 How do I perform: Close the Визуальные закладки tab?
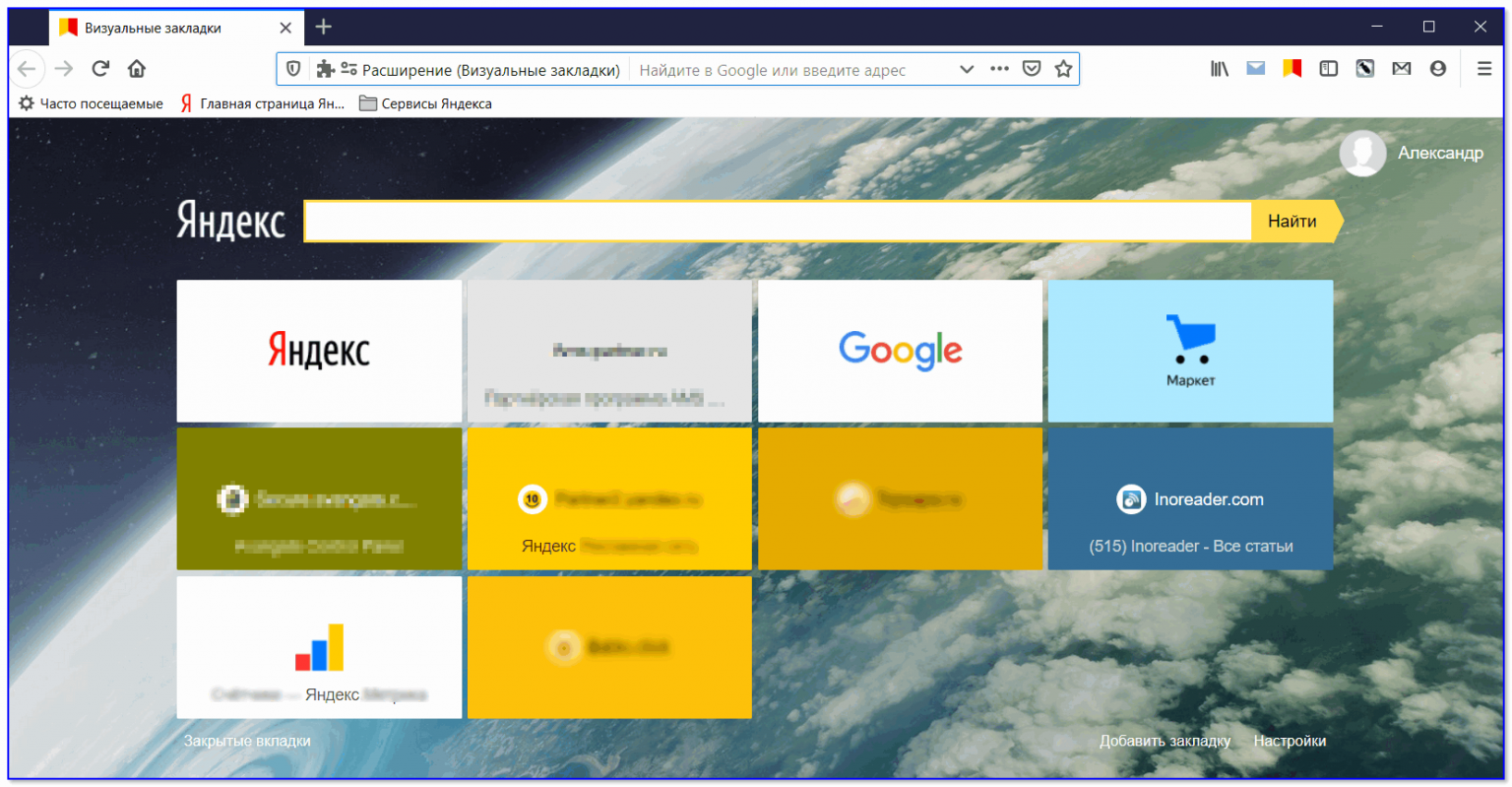(285, 28)
